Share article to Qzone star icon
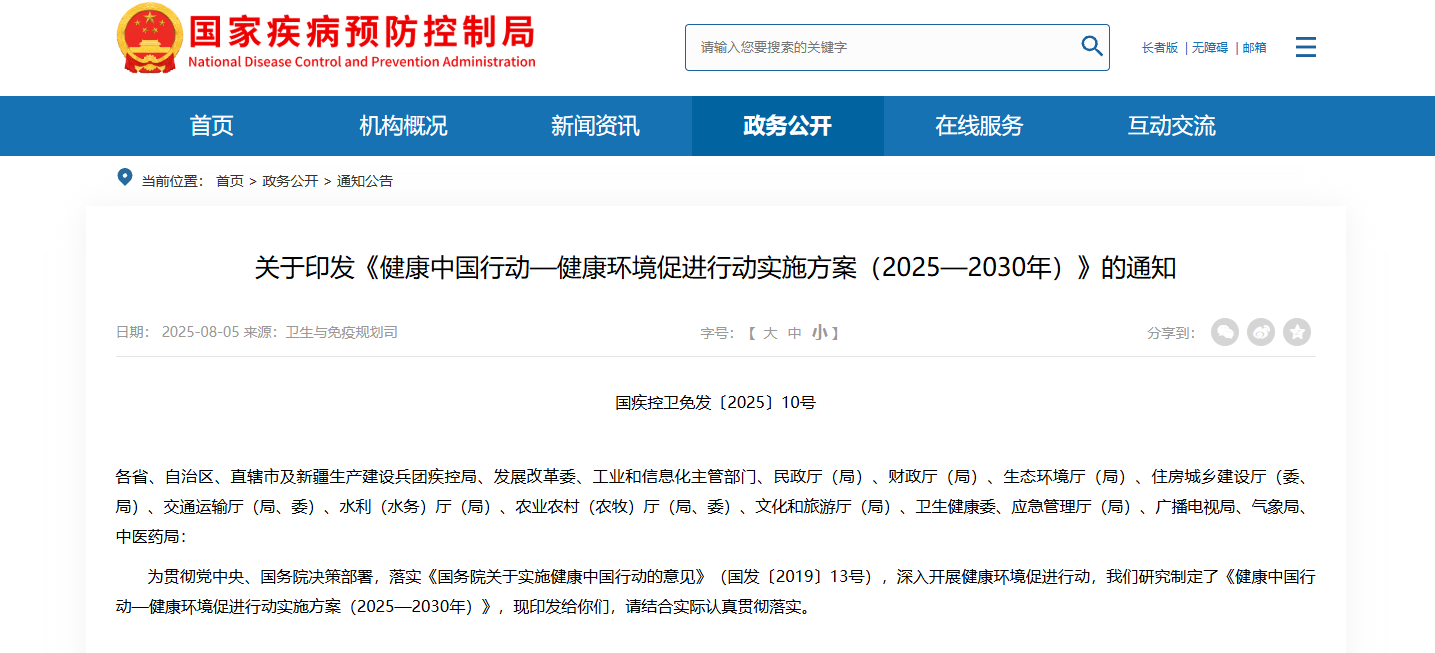1435x653 pixels. pyautogui.click(x=1297, y=332)
